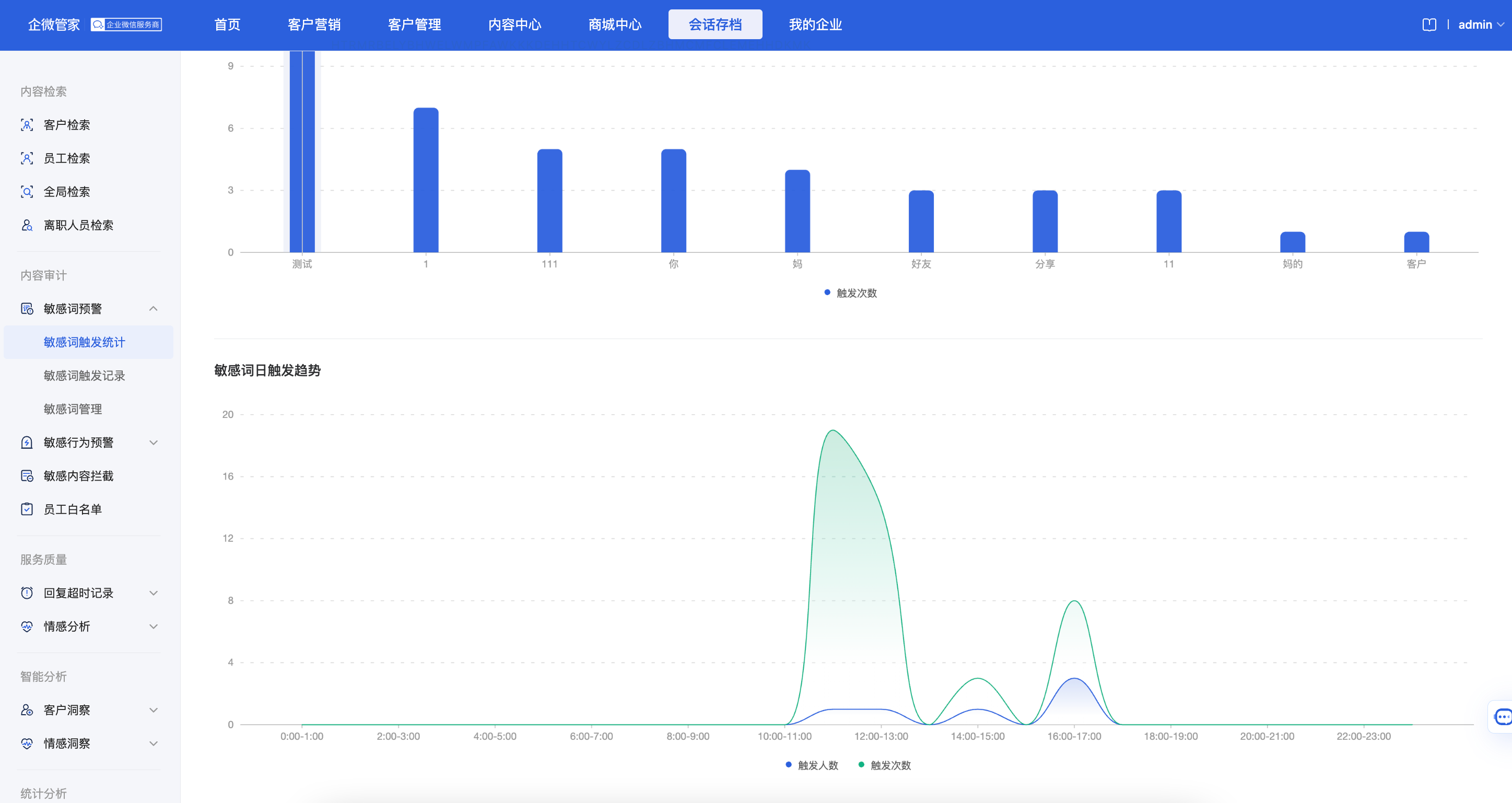Click the 全局检索 sidebar icon
Image resolution: width=1512 pixels, height=803 pixels.
(27, 192)
